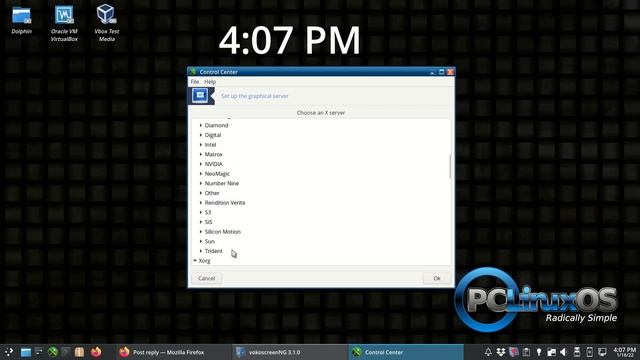Expand the Number Nine node
This screenshot has height=360, width=640.
click(200, 183)
